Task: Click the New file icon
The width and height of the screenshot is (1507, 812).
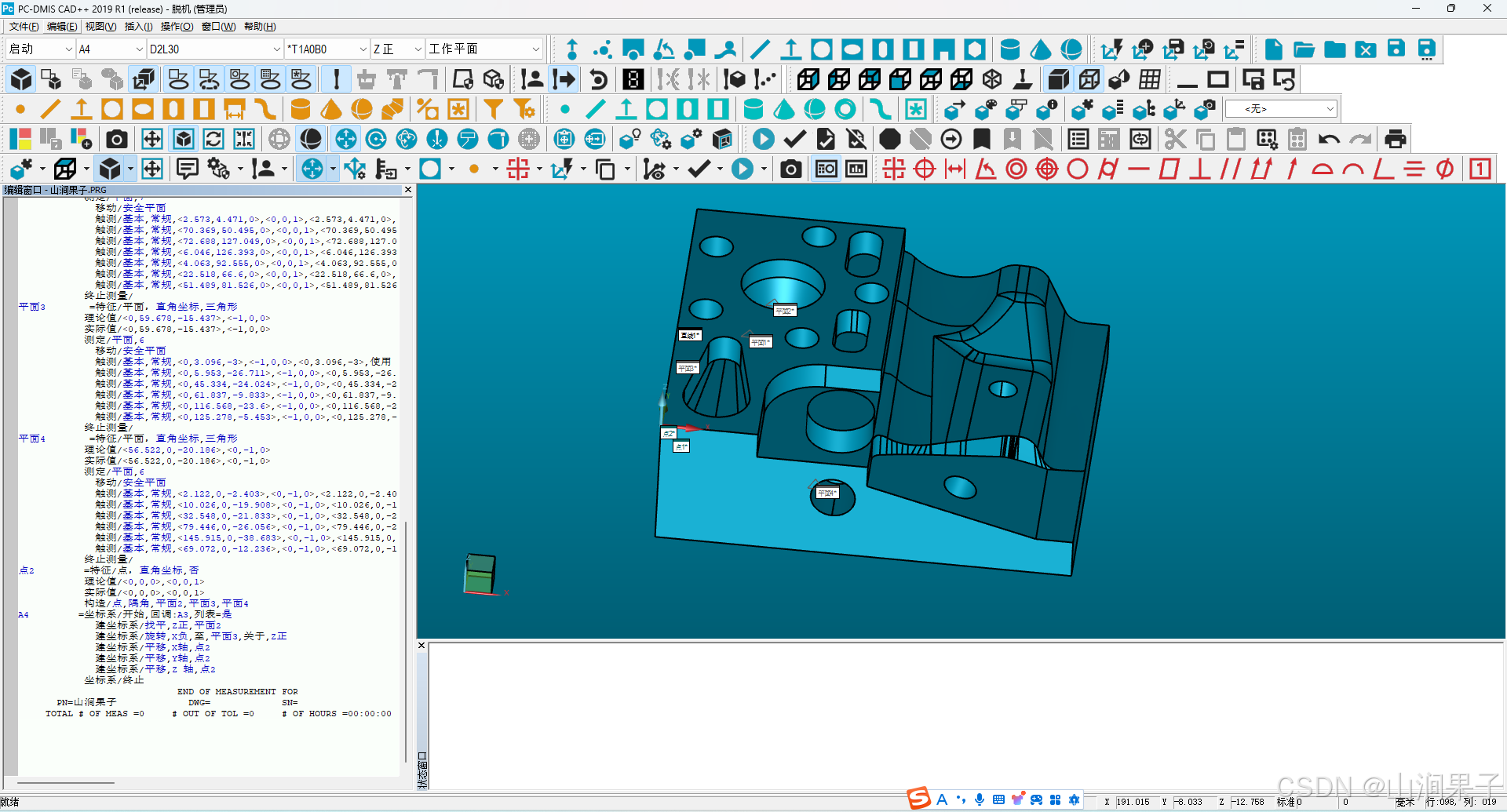Action: 1274,49
